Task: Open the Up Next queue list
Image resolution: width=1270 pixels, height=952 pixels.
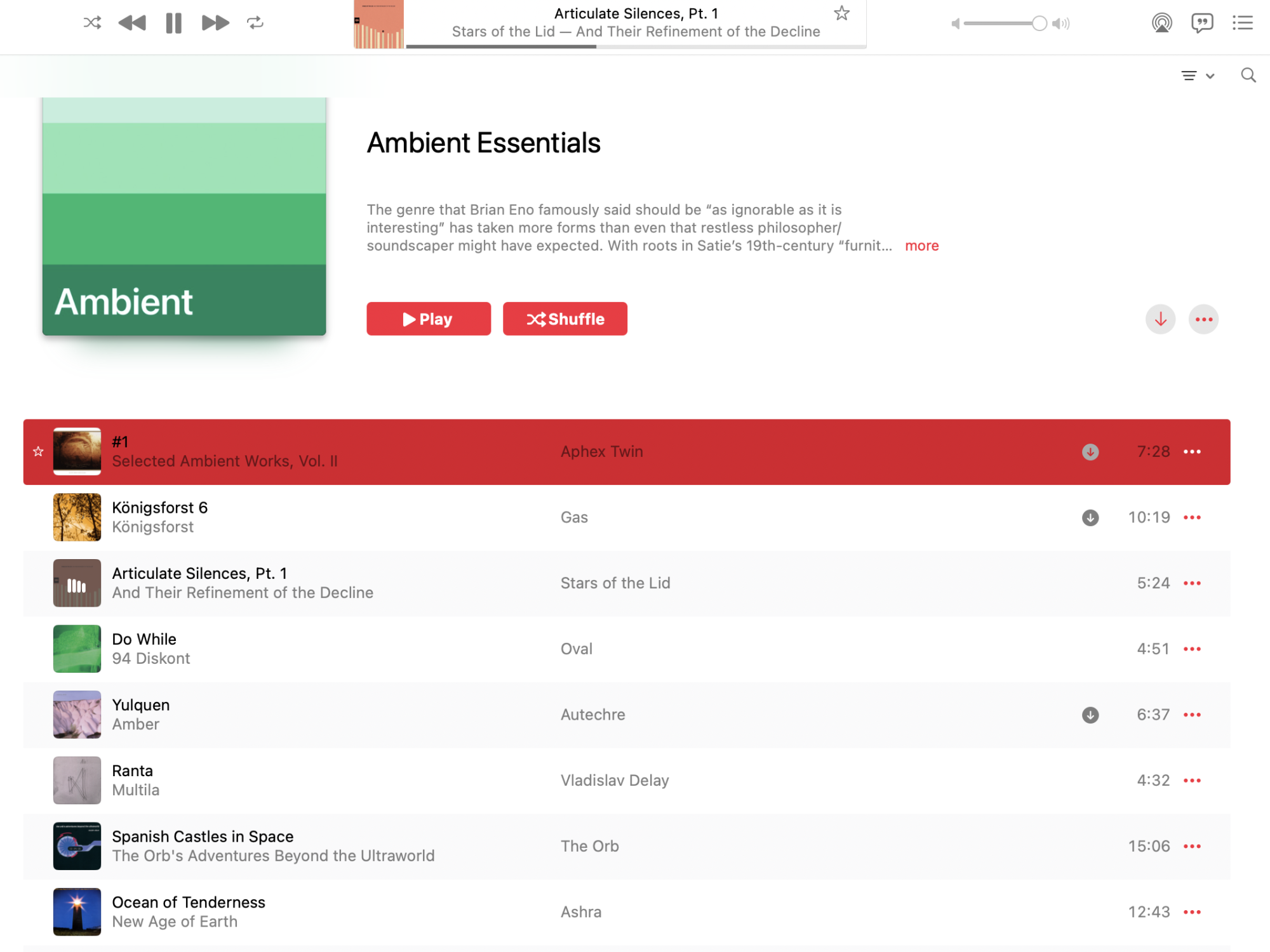Action: tap(1243, 23)
